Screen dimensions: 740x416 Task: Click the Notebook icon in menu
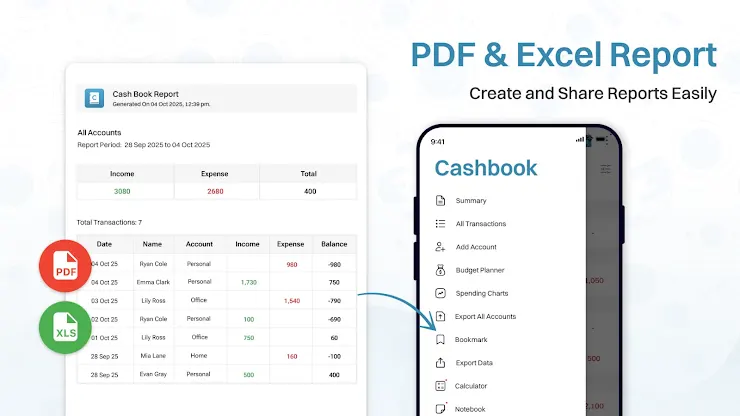coord(440,408)
